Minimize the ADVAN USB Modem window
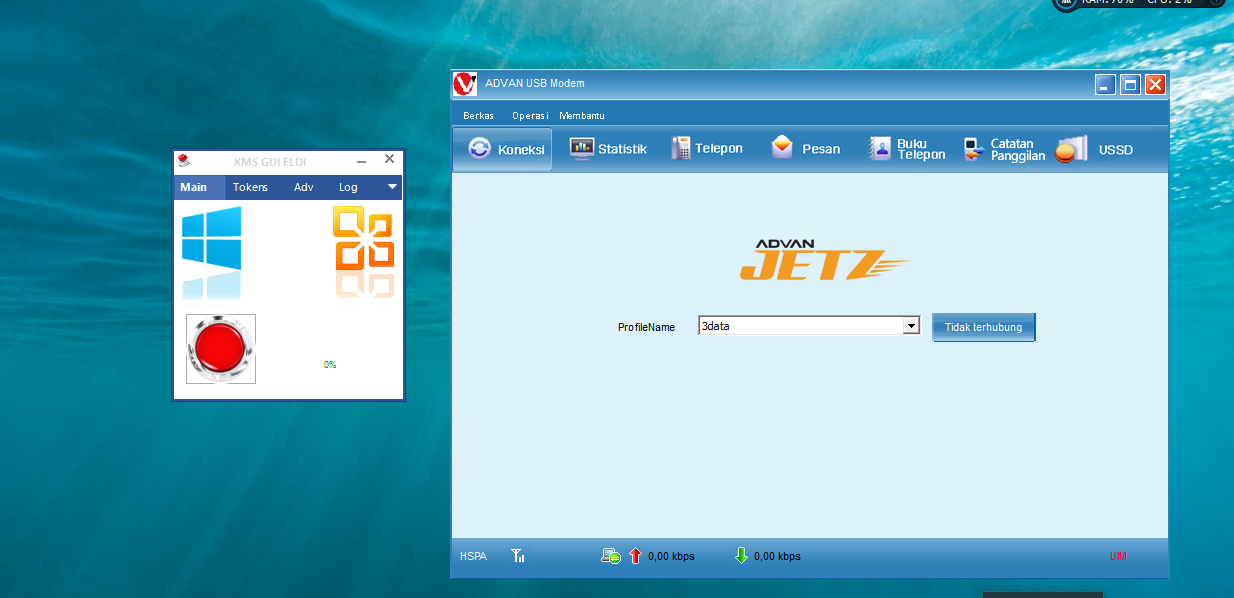This screenshot has width=1234, height=598. (1105, 85)
